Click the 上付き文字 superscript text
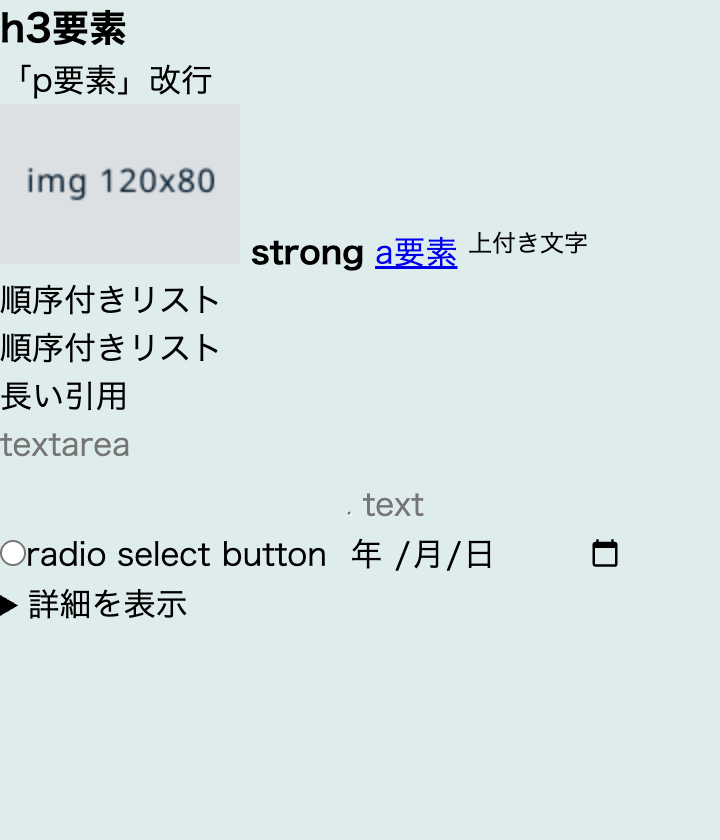720x840 pixels. click(x=528, y=243)
